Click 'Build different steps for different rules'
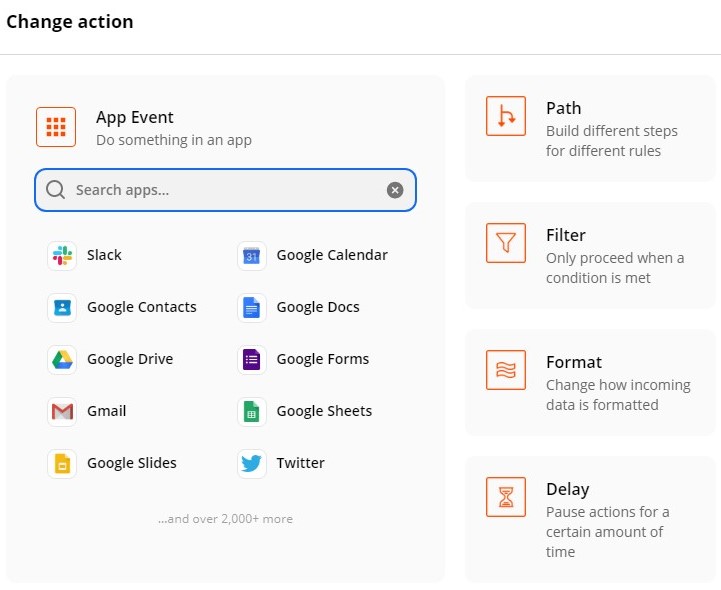Image resolution: width=721 pixels, height=590 pixels. pos(612,141)
